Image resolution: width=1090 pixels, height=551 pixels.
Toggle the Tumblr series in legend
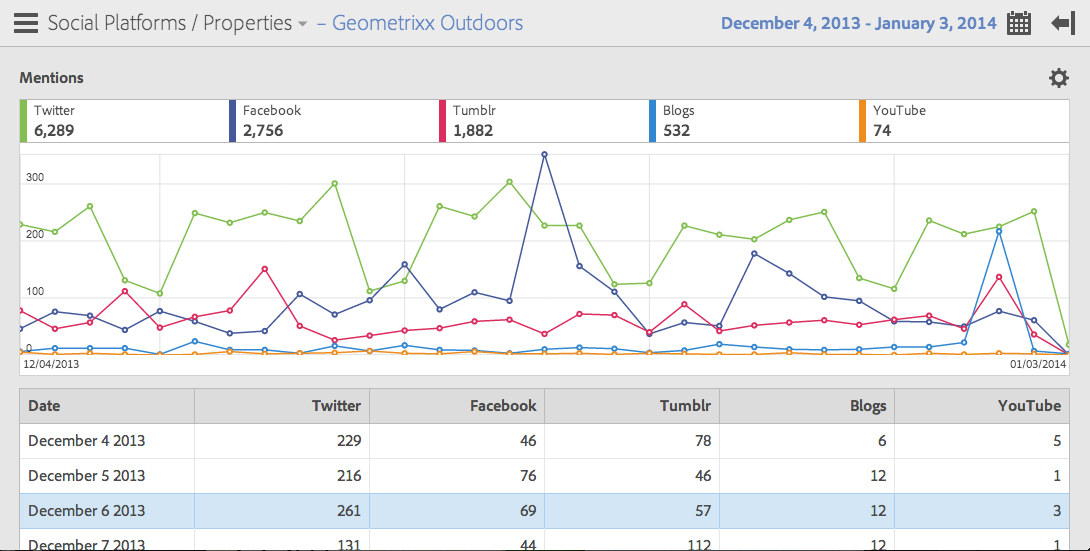tap(542, 120)
